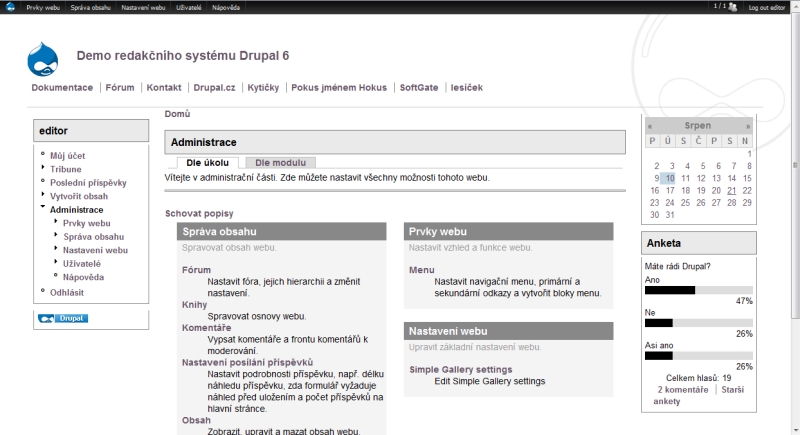Open Knihy under Správa obsahu
Screen dimensions: 800x435
click(194, 304)
